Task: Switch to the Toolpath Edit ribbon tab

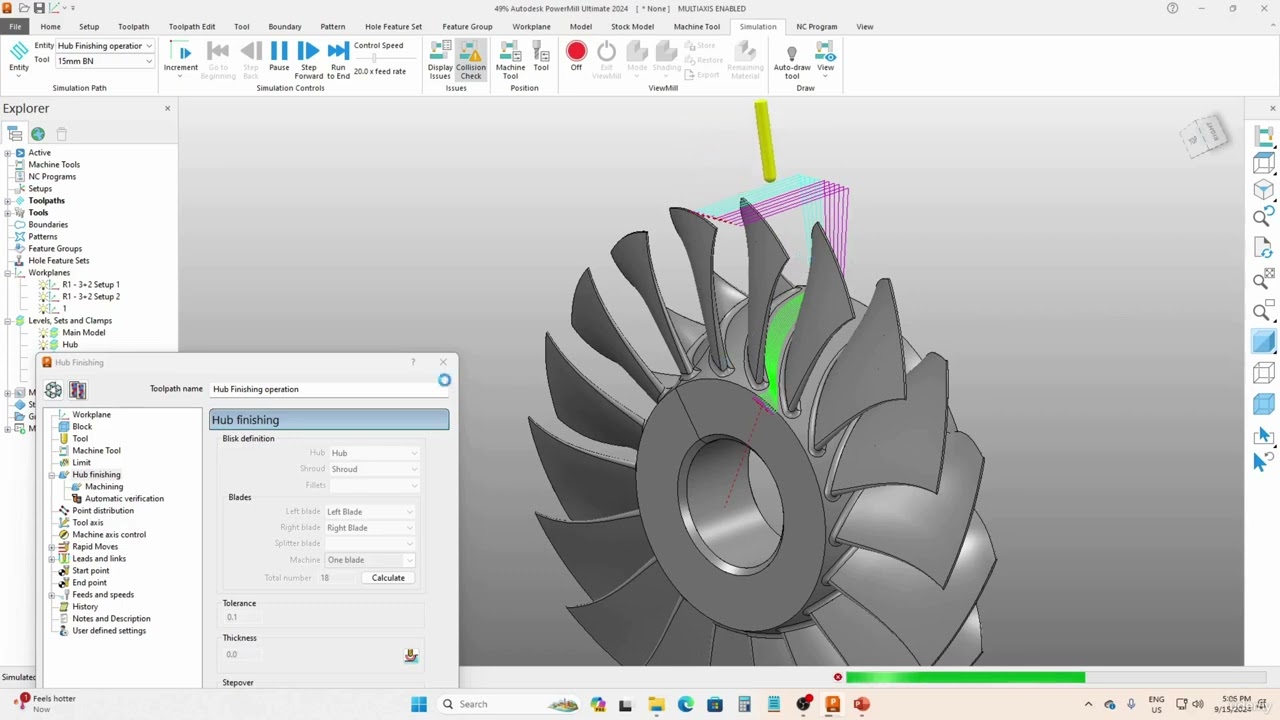Action: (x=192, y=27)
